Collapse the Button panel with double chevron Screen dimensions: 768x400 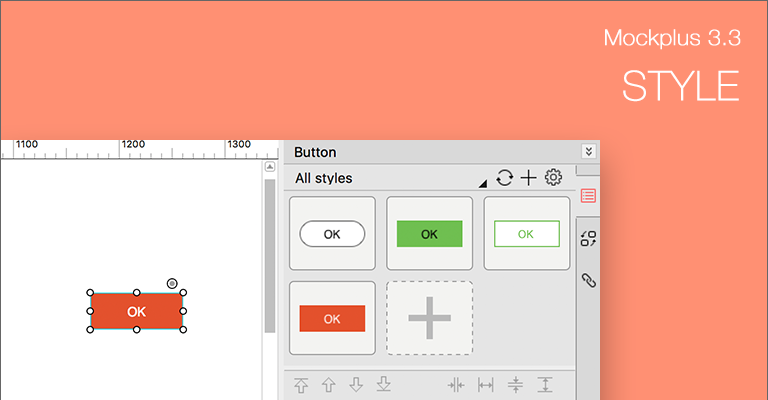[589, 151]
